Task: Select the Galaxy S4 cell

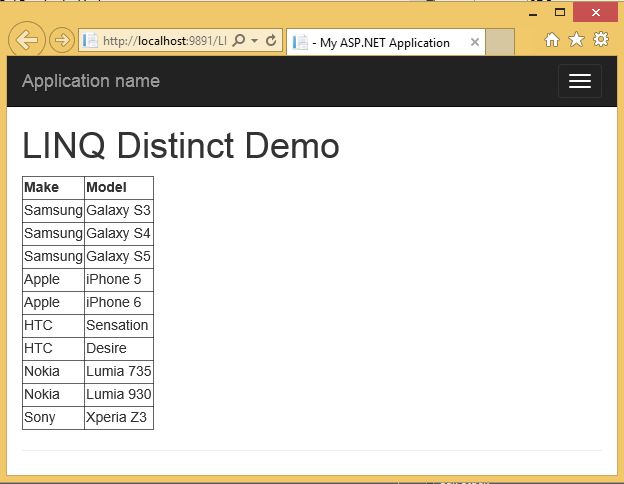Action: (x=119, y=234)
